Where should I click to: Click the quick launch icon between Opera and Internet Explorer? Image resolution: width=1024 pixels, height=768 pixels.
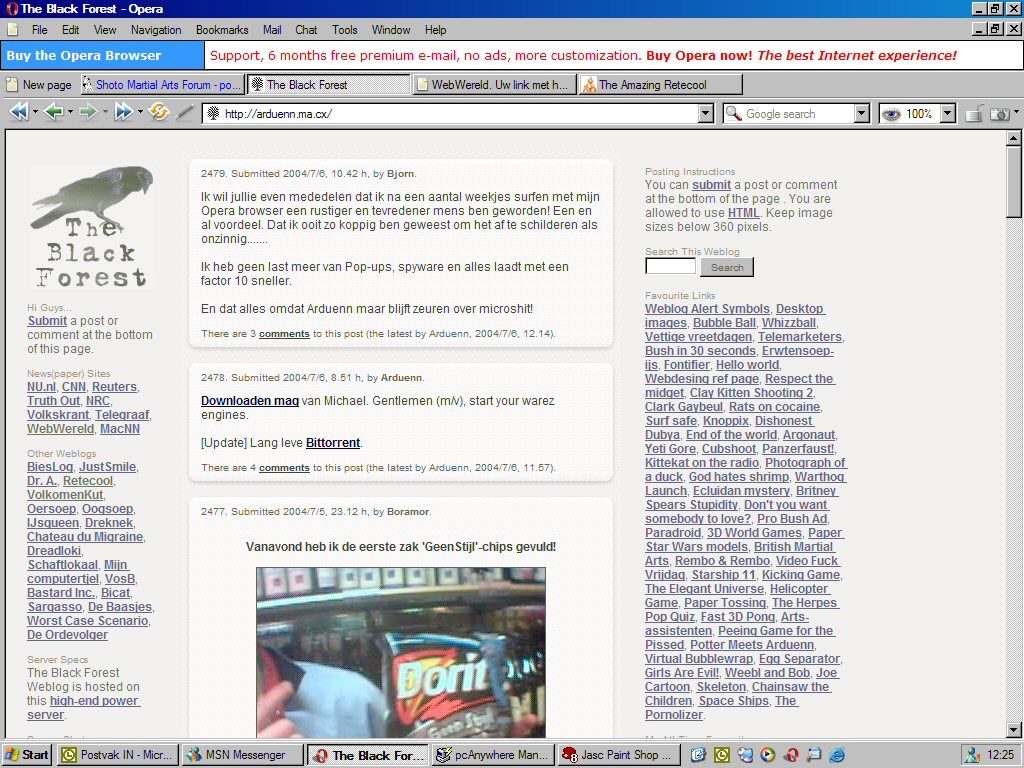(x=814, y=755)
